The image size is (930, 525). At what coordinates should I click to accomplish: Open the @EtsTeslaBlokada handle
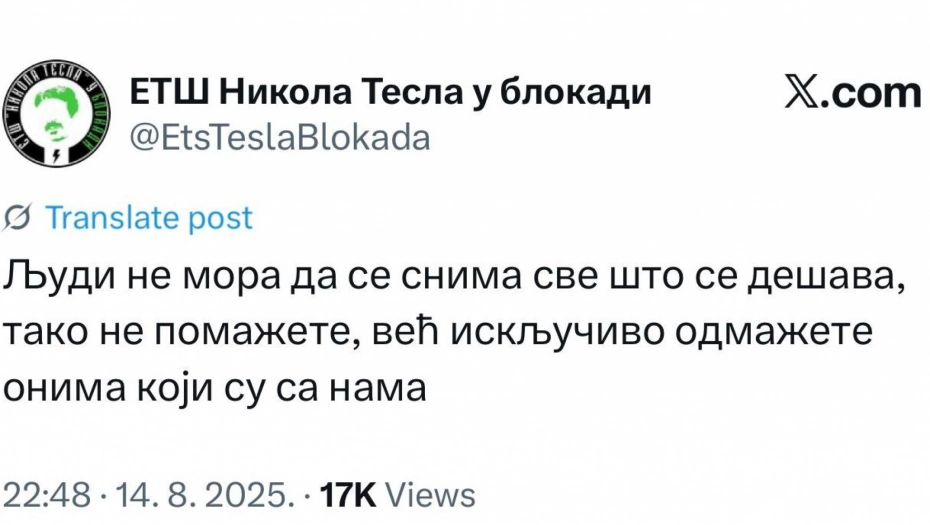tap(280, 138)
